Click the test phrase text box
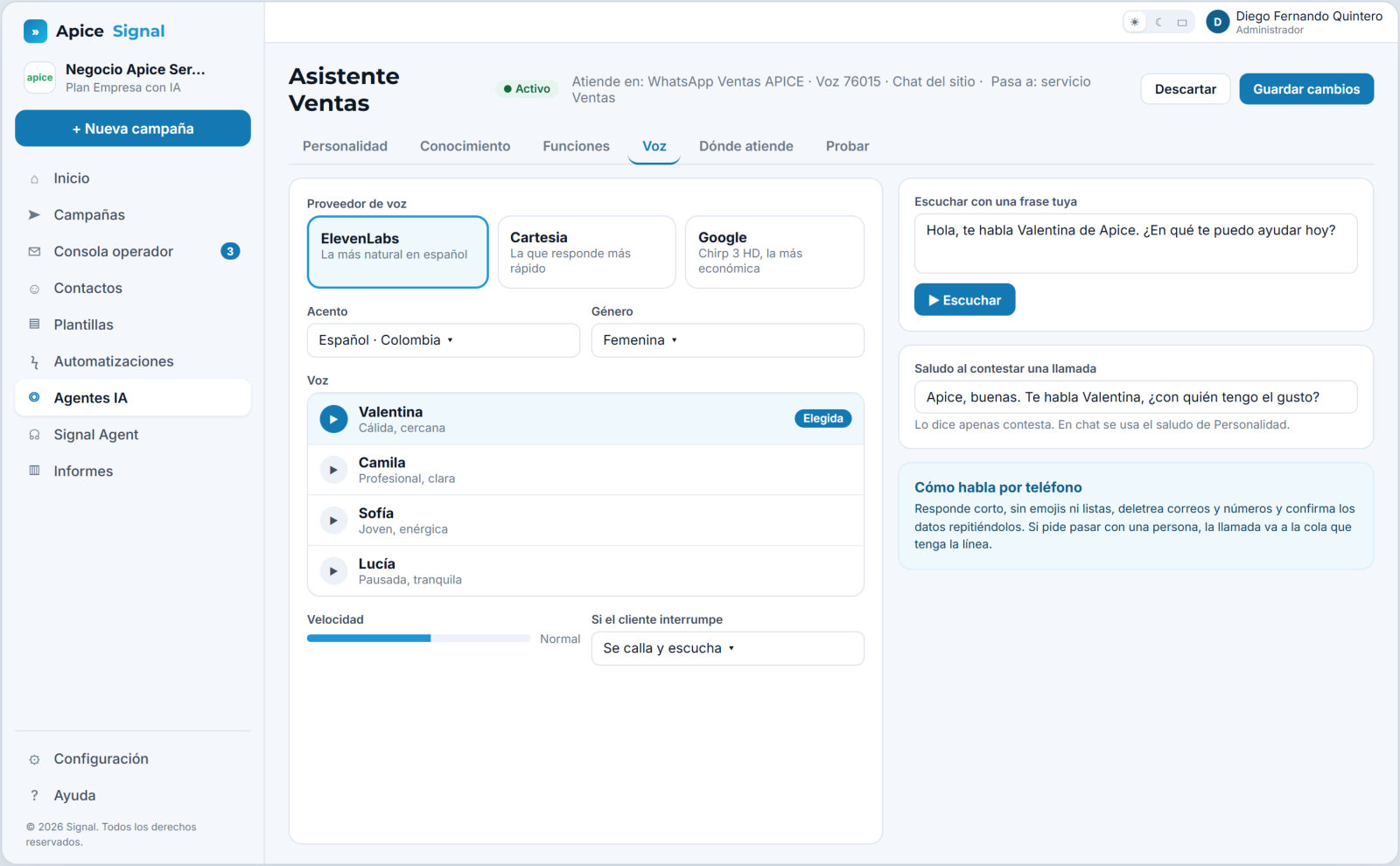This screenshot has width=1400, height=866. click(x=1136, y=243)
